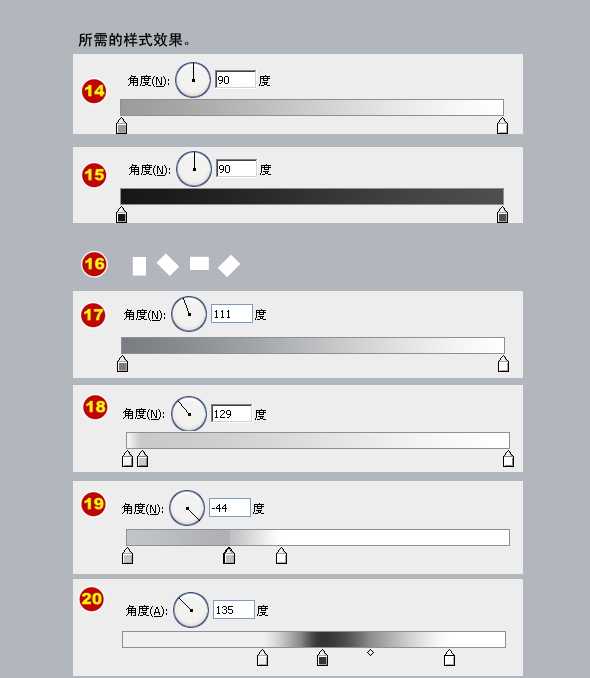
Task: Select the right white color stop in step 14
Action: pos(502,126)
